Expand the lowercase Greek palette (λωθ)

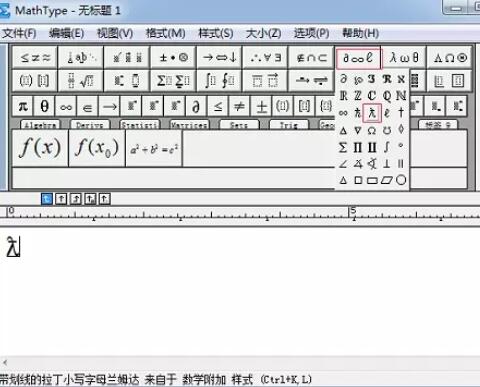coord(404,58)
